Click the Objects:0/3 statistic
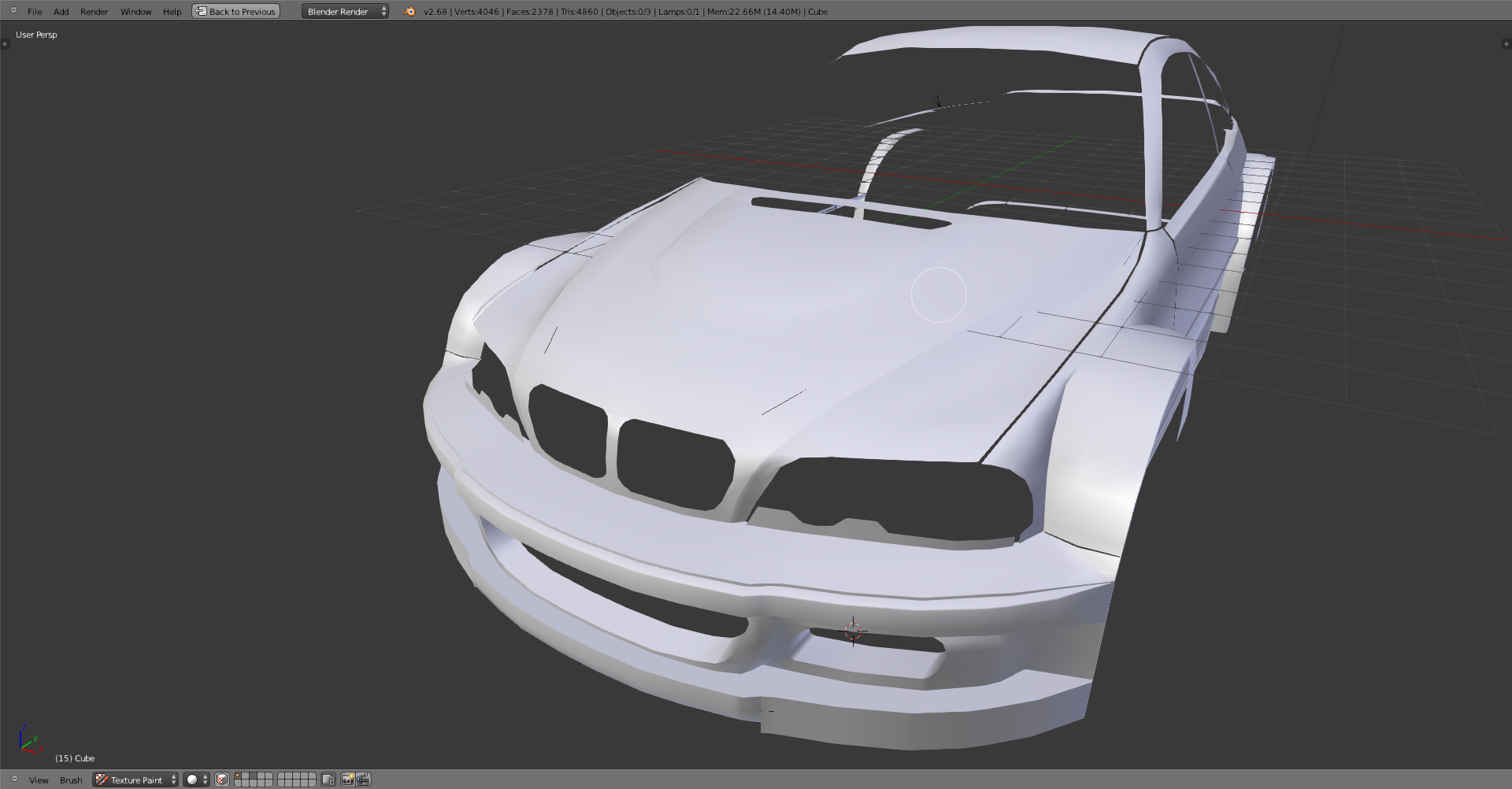Screen dimensions: 1512x789 pos(628,12)
